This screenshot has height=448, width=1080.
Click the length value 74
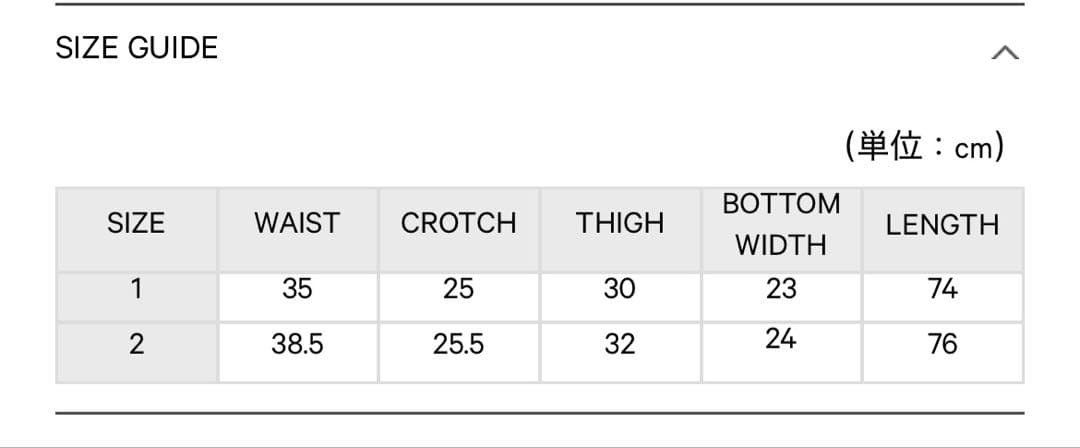pyautogui.click(x=942, y=290)
